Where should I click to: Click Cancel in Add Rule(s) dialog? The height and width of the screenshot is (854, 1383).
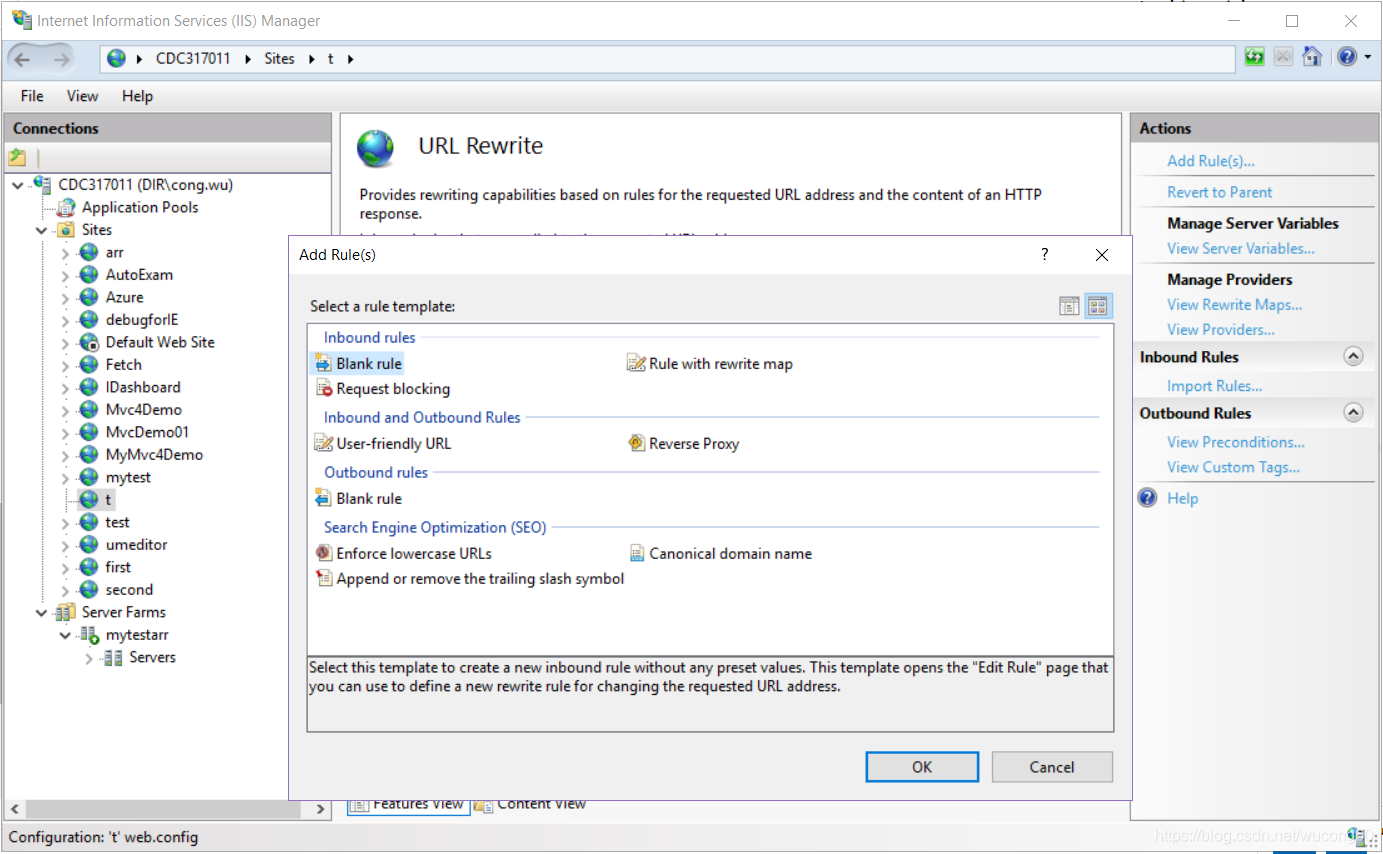pos(1052,767)
